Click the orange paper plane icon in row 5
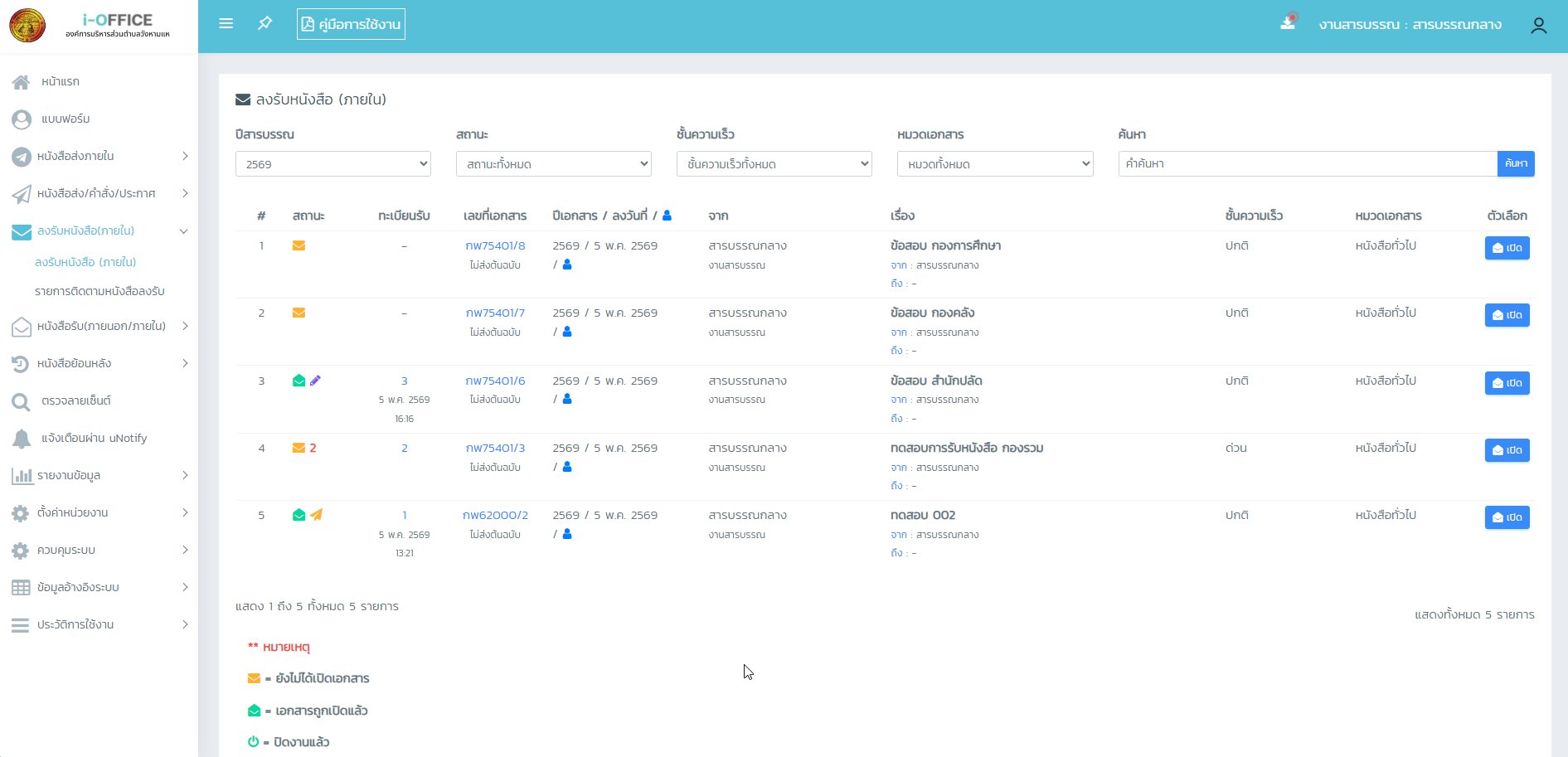Screen dimensions: 1568x757 click(x=316, y=515)
